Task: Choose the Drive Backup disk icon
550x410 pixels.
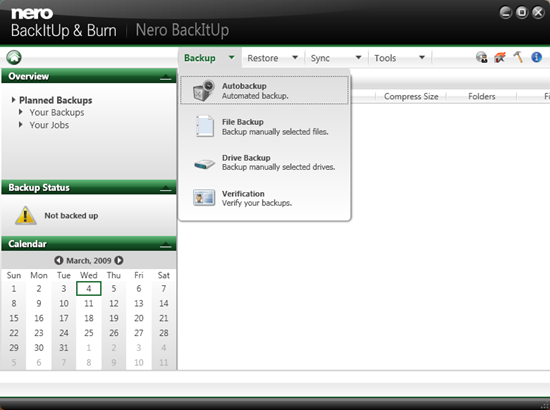Action: coord(204,164)
